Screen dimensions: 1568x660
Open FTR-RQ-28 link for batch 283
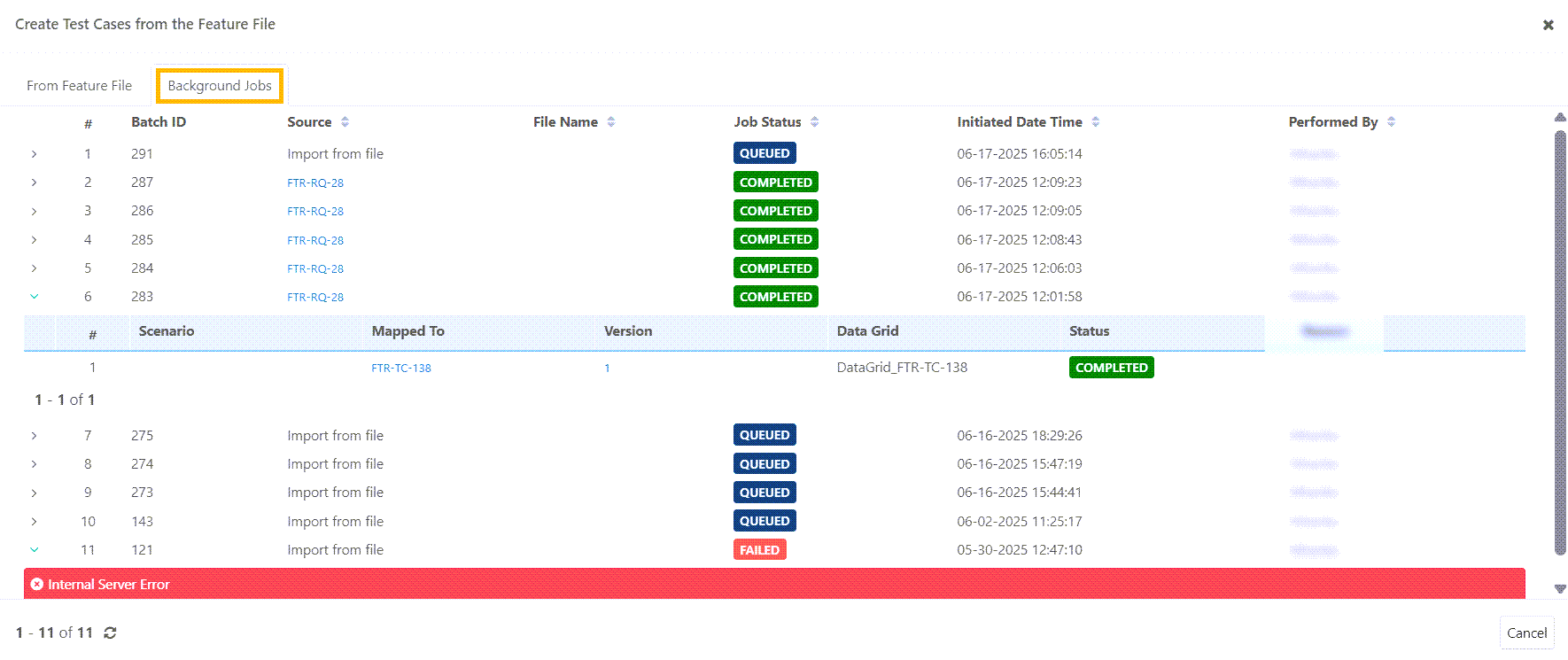pyautogui.click(x=315, y=297)
